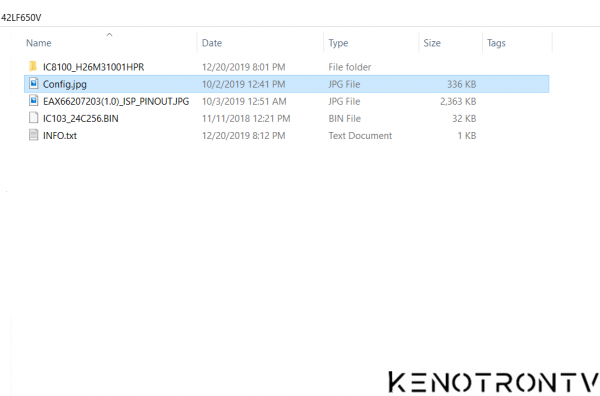Click the EAX66207203(1.0)_ISP_PINOUT.JPG file icon
This screenshot has height=396, width=600.
pos(33,101)
